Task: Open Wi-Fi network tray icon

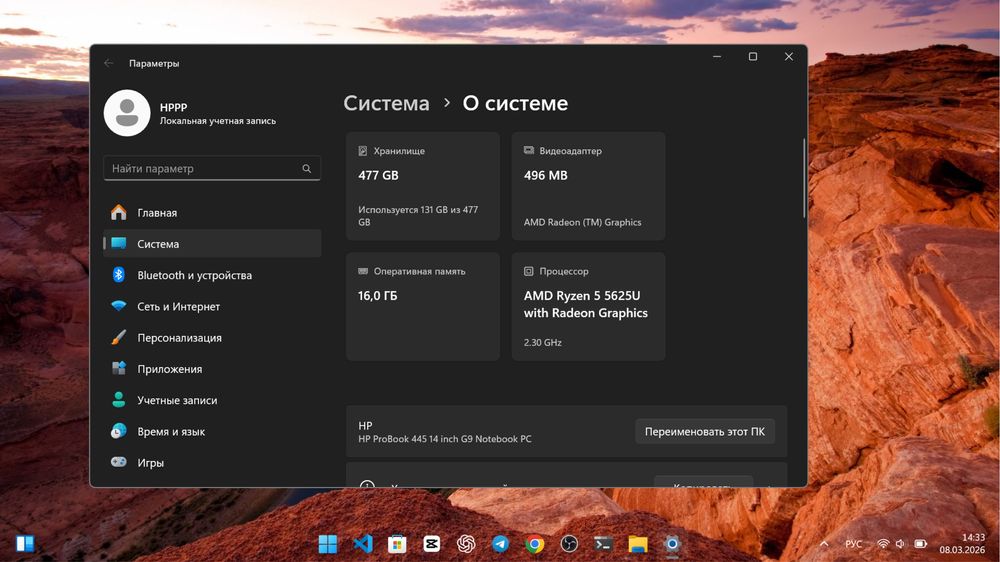Action: tap(883, 544)
